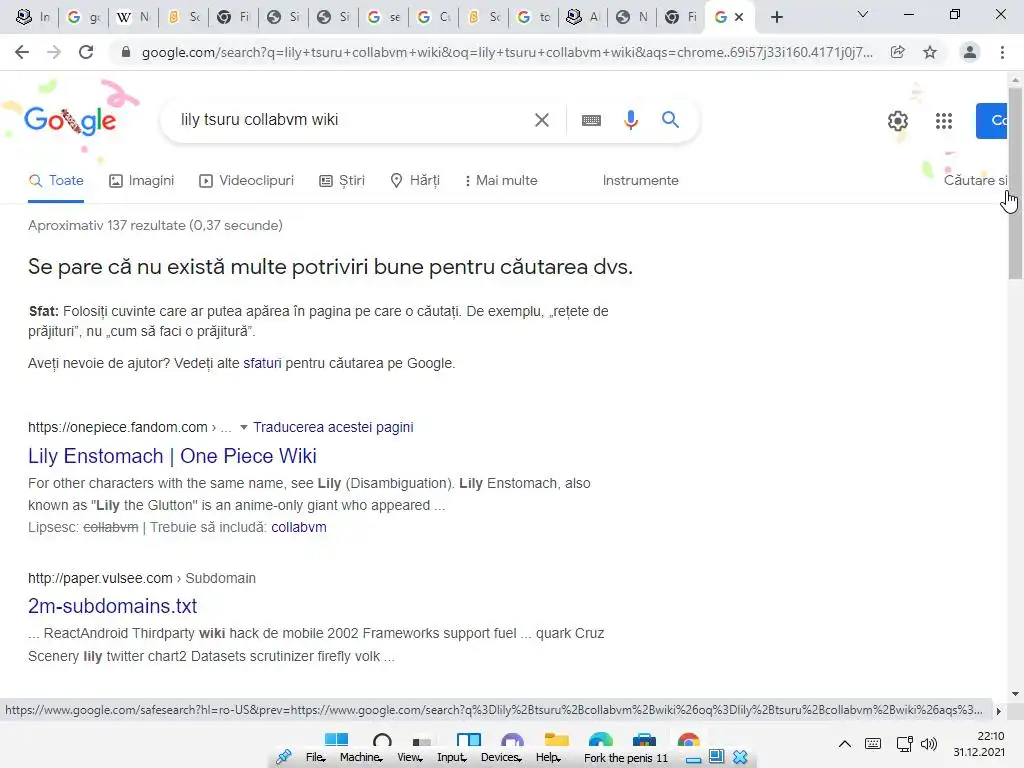Viewport: 1024px width, 768px height.
Task: Share this page from the address bar
Action: tap(897, 52)
